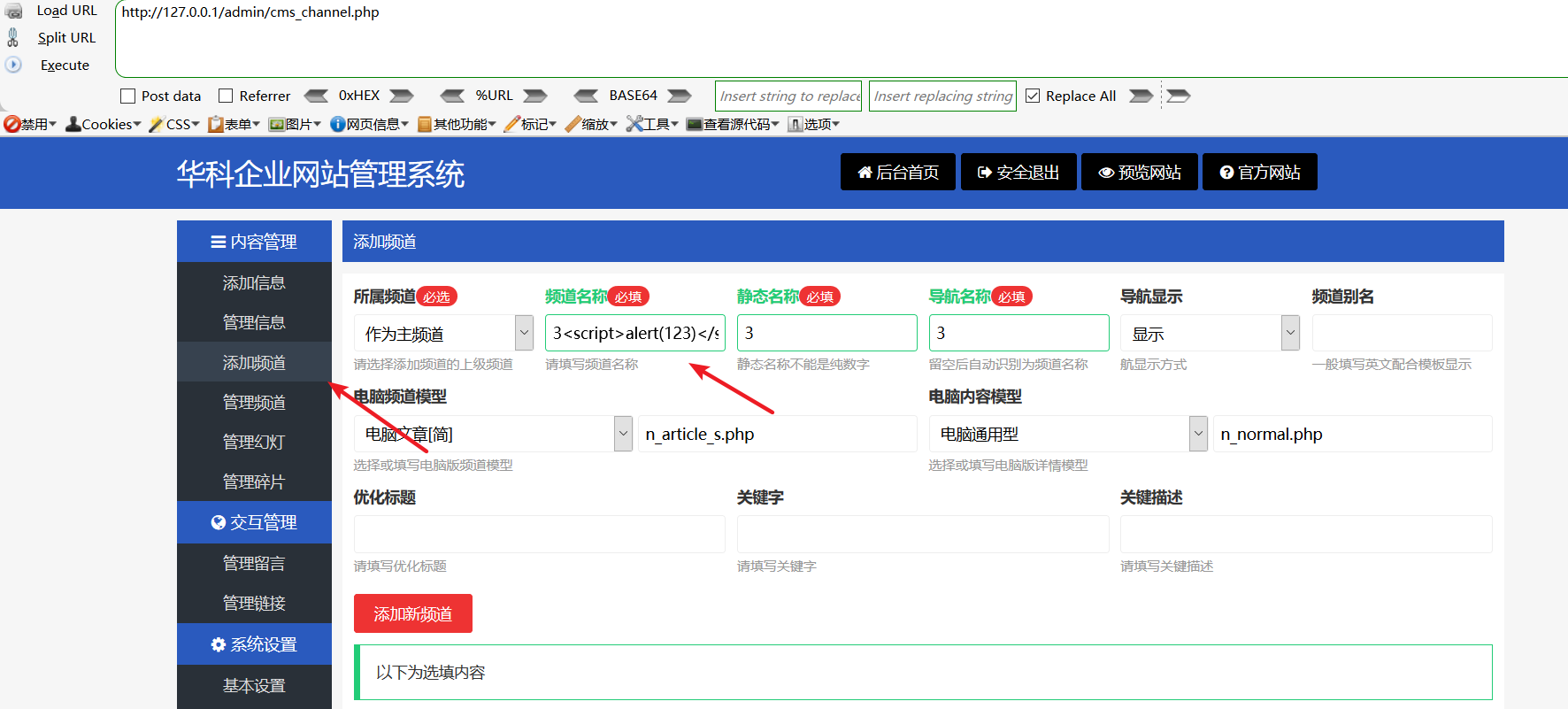Open 管理碎片 in sidebar
This screenshot has height=709, width=1568.
point(254,482)
